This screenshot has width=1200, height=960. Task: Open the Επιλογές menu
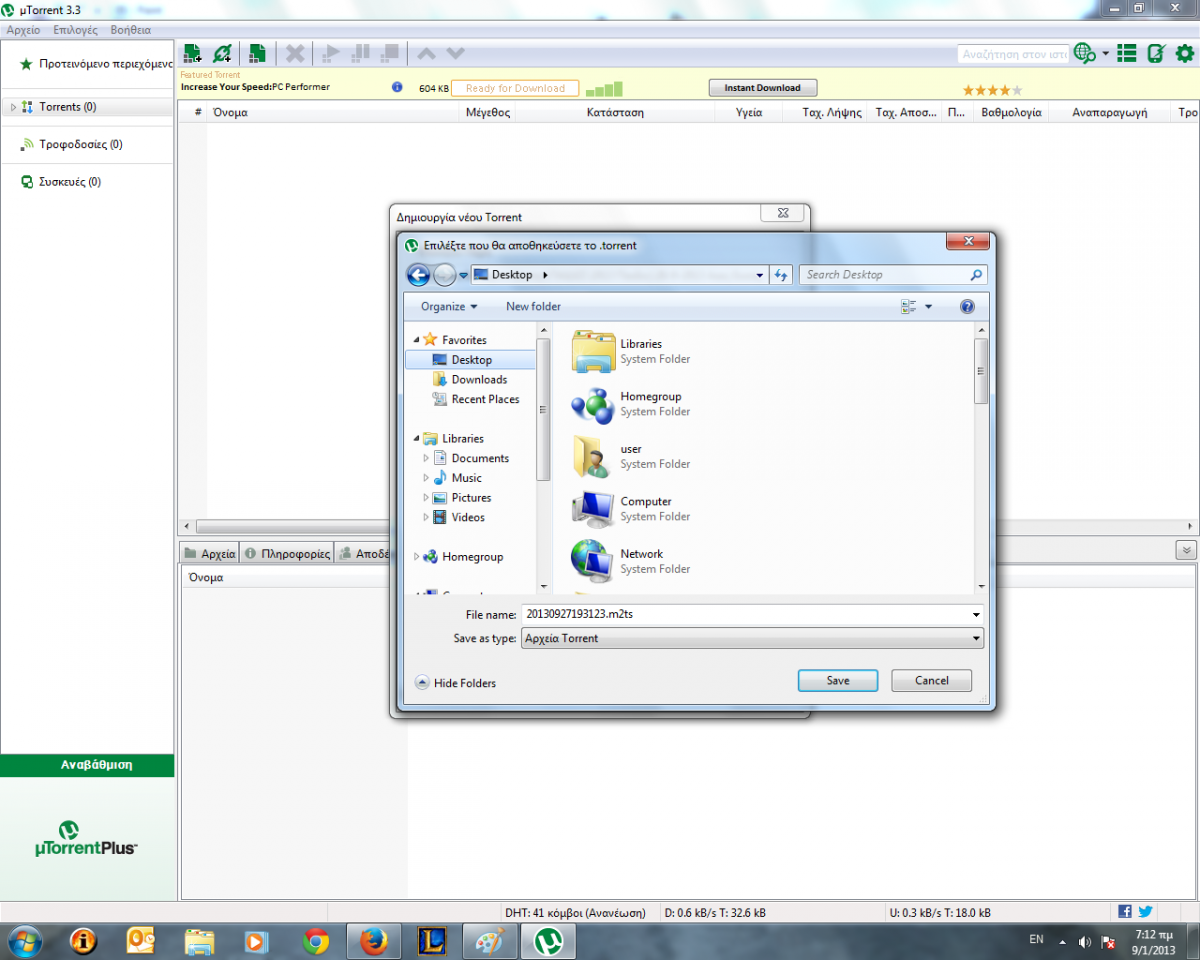click(x=76, y=30)
